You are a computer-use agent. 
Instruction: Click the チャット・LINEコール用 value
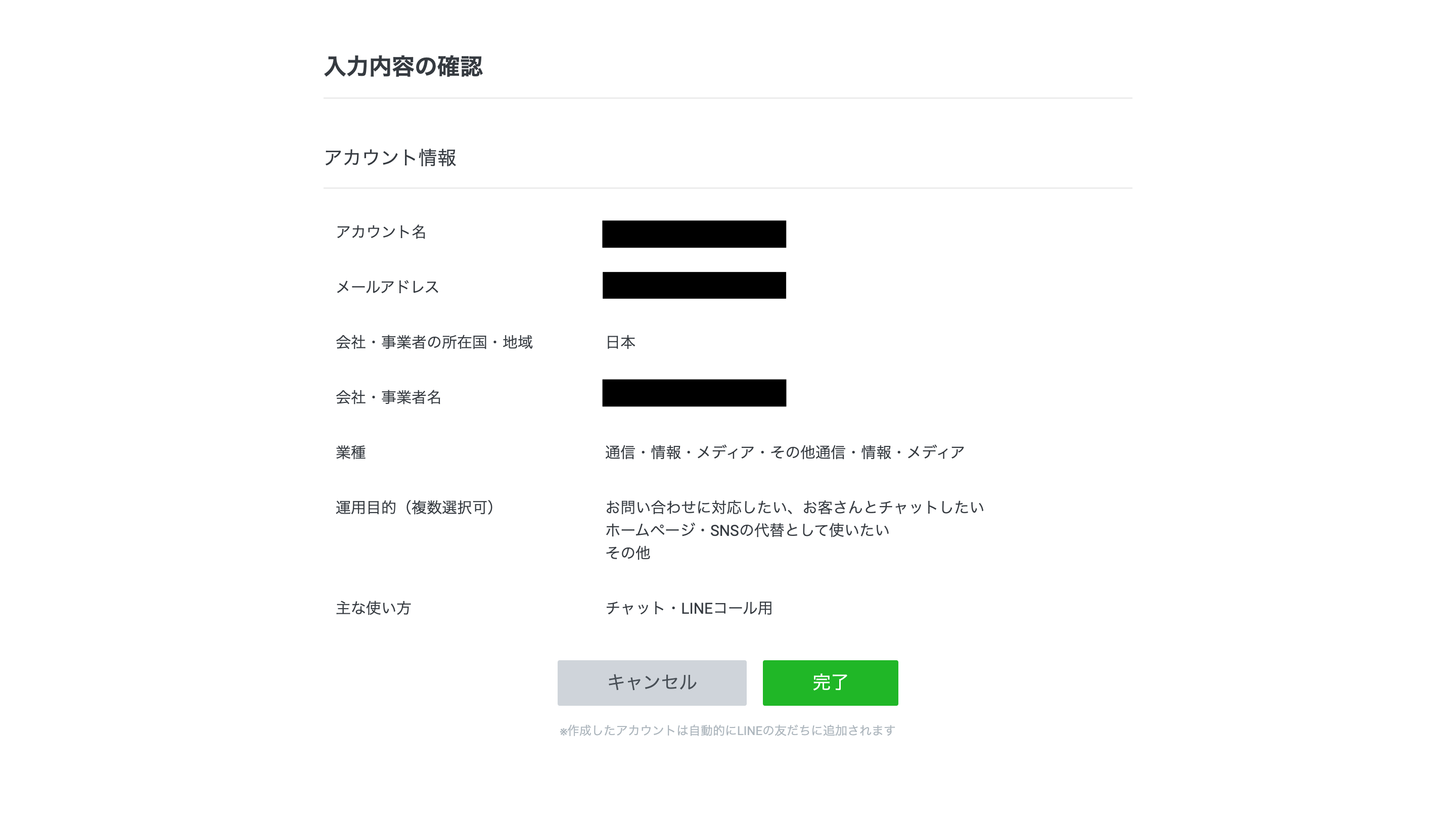[x=689, y=608]
